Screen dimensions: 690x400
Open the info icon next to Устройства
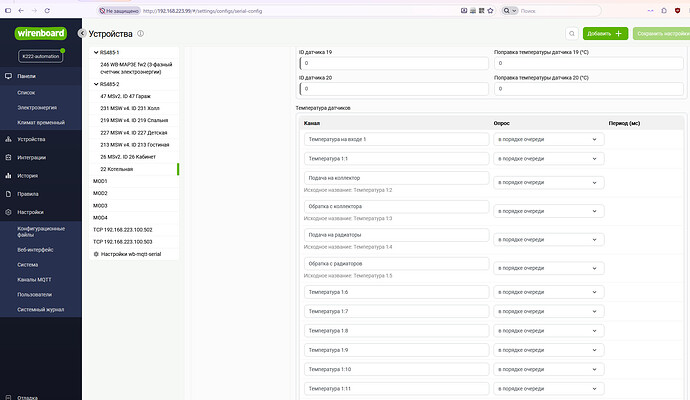[140, 33]
